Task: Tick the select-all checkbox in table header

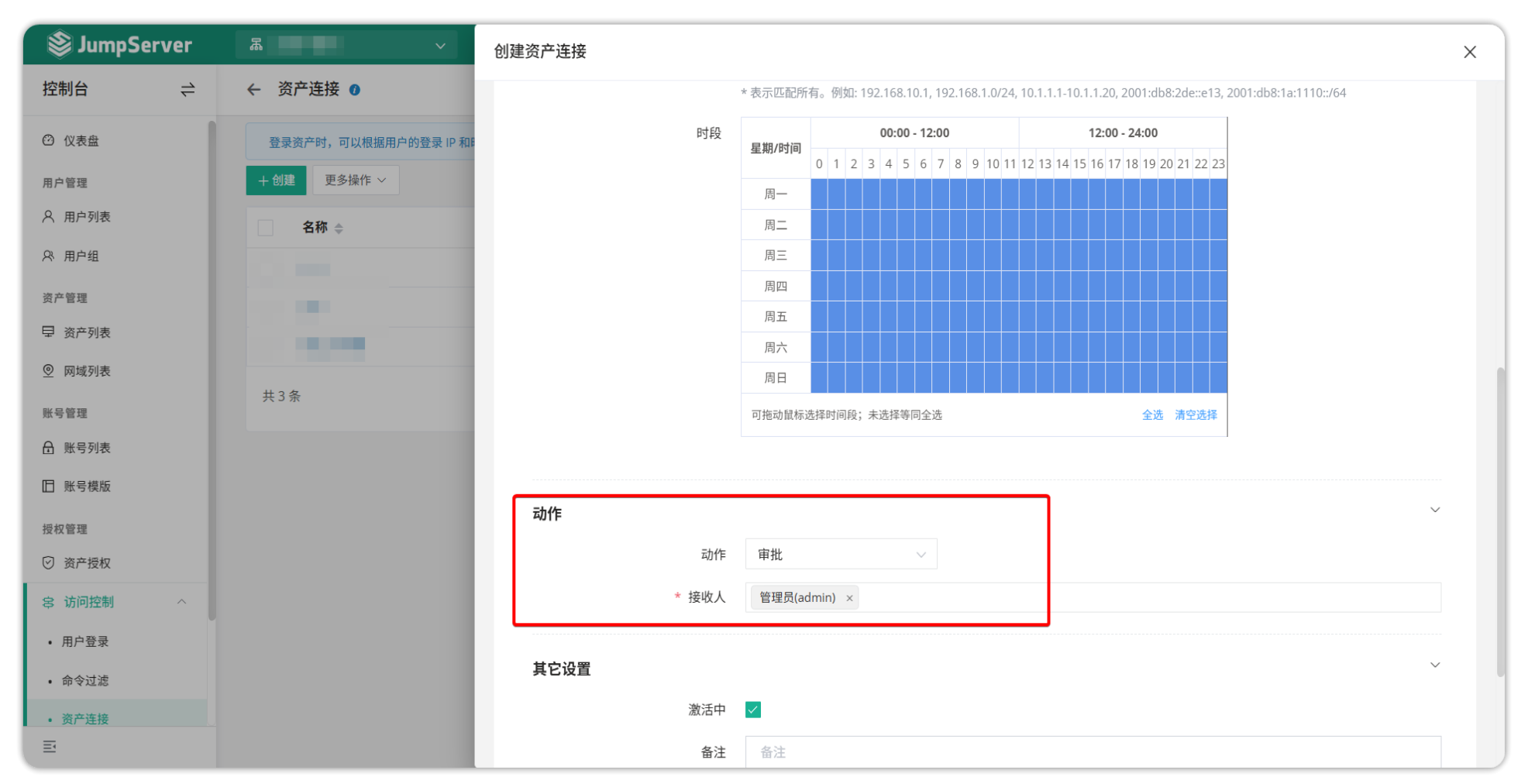Action: 266,228
